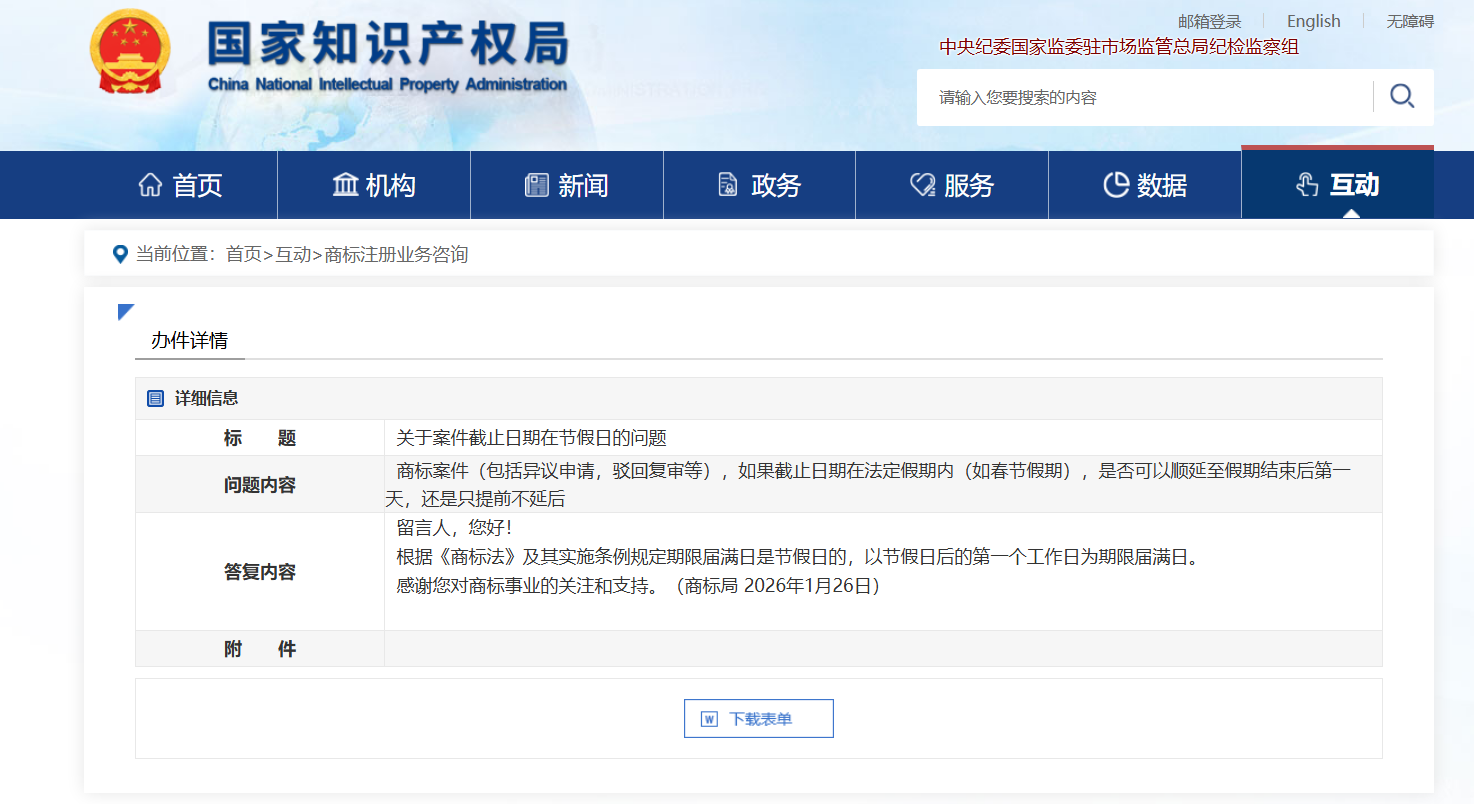Image resolution: width=1474 pixels, height=804 pixels.
Task: Click the blue list icon beside 详细信息
Action: (x=155, y=399)
